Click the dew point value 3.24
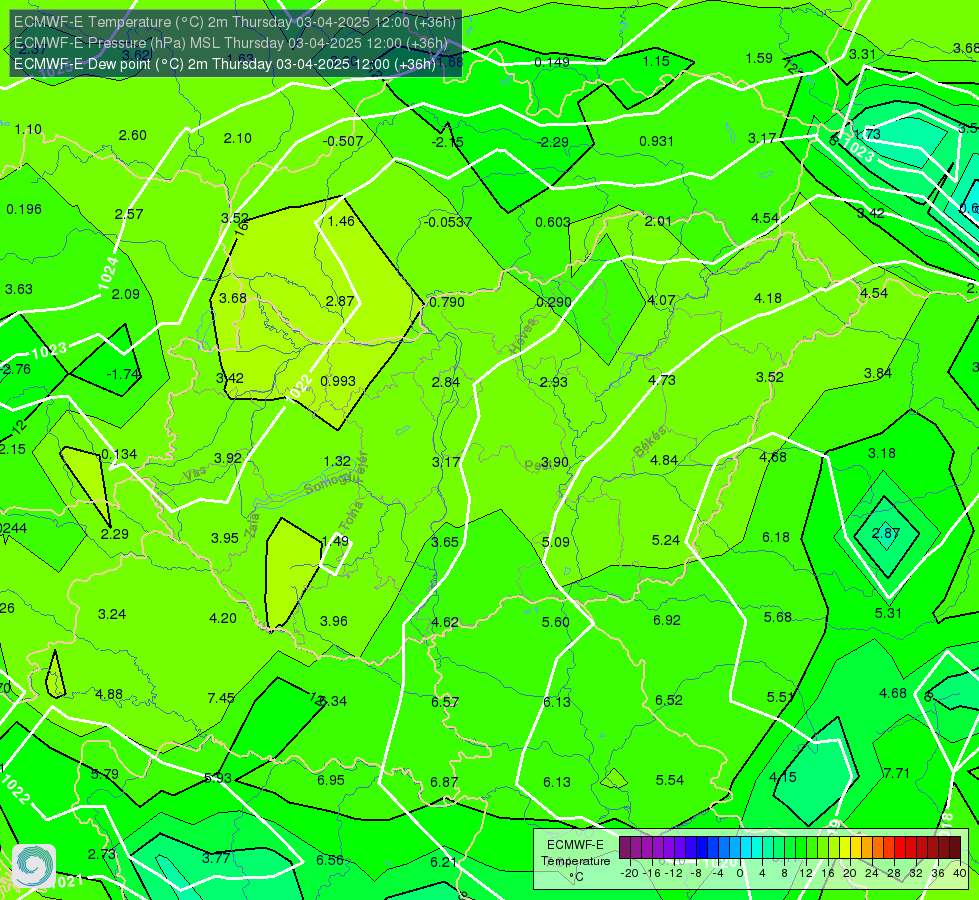This screenshot has width=979, height=900. (x=112, y=615)
